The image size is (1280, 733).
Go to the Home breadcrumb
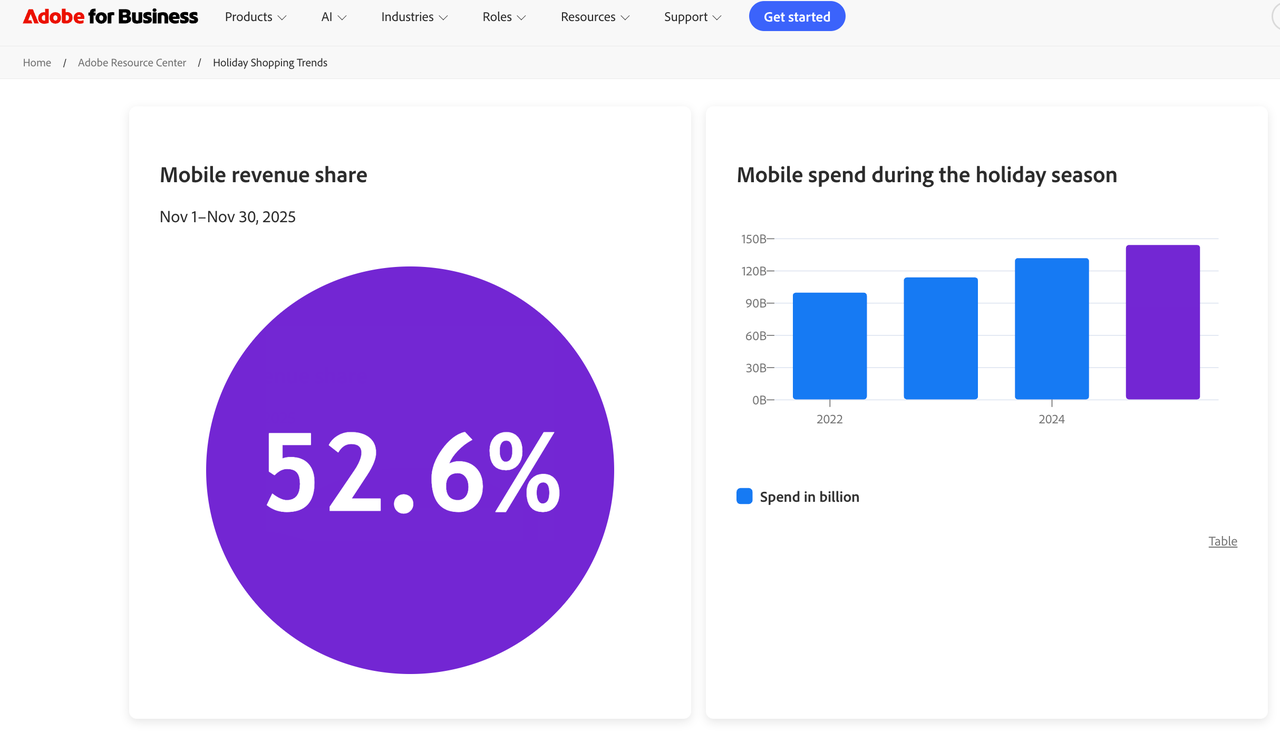tap(37, 63)
